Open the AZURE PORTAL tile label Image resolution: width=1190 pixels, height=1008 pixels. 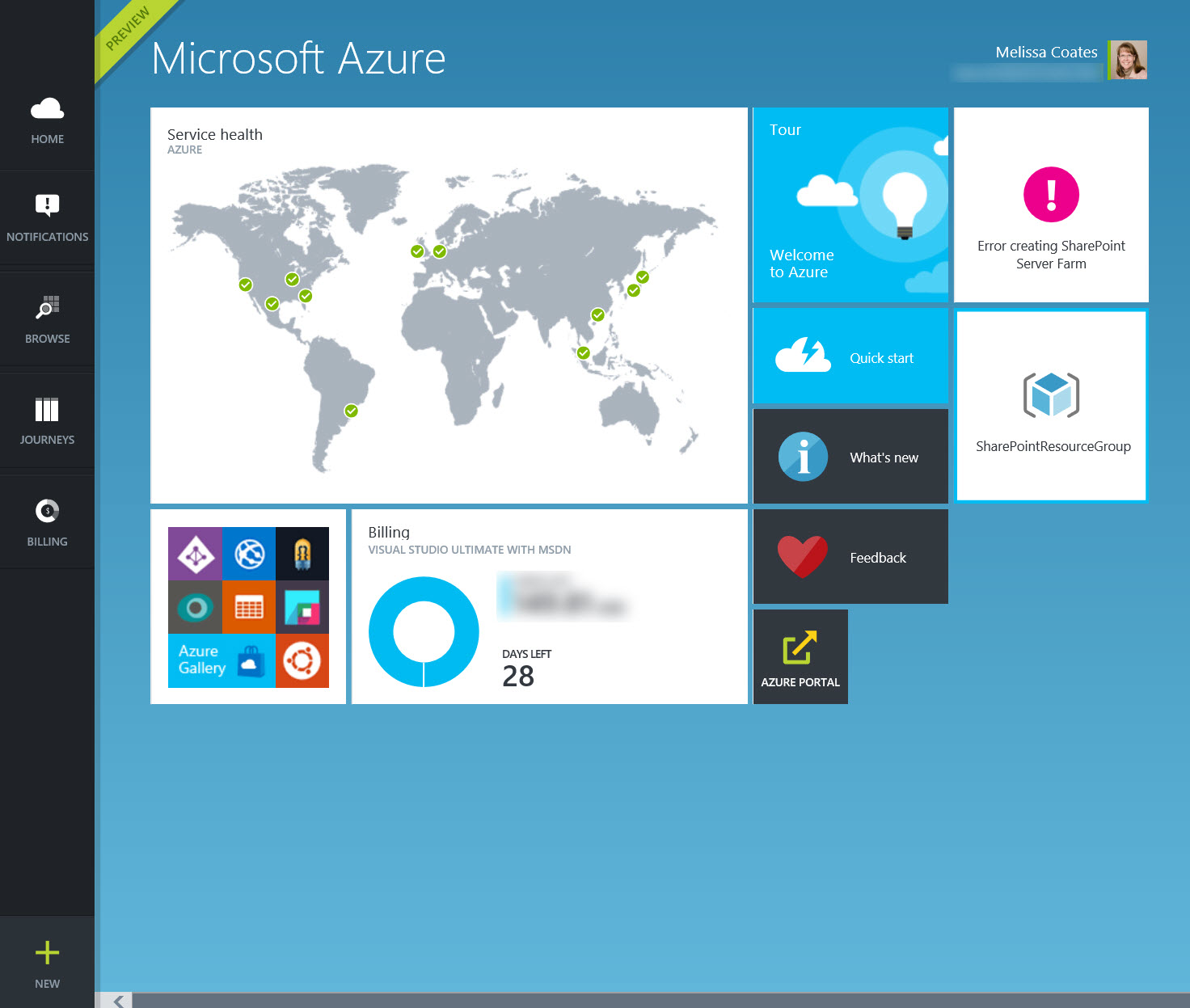click(x=800, y=682)
